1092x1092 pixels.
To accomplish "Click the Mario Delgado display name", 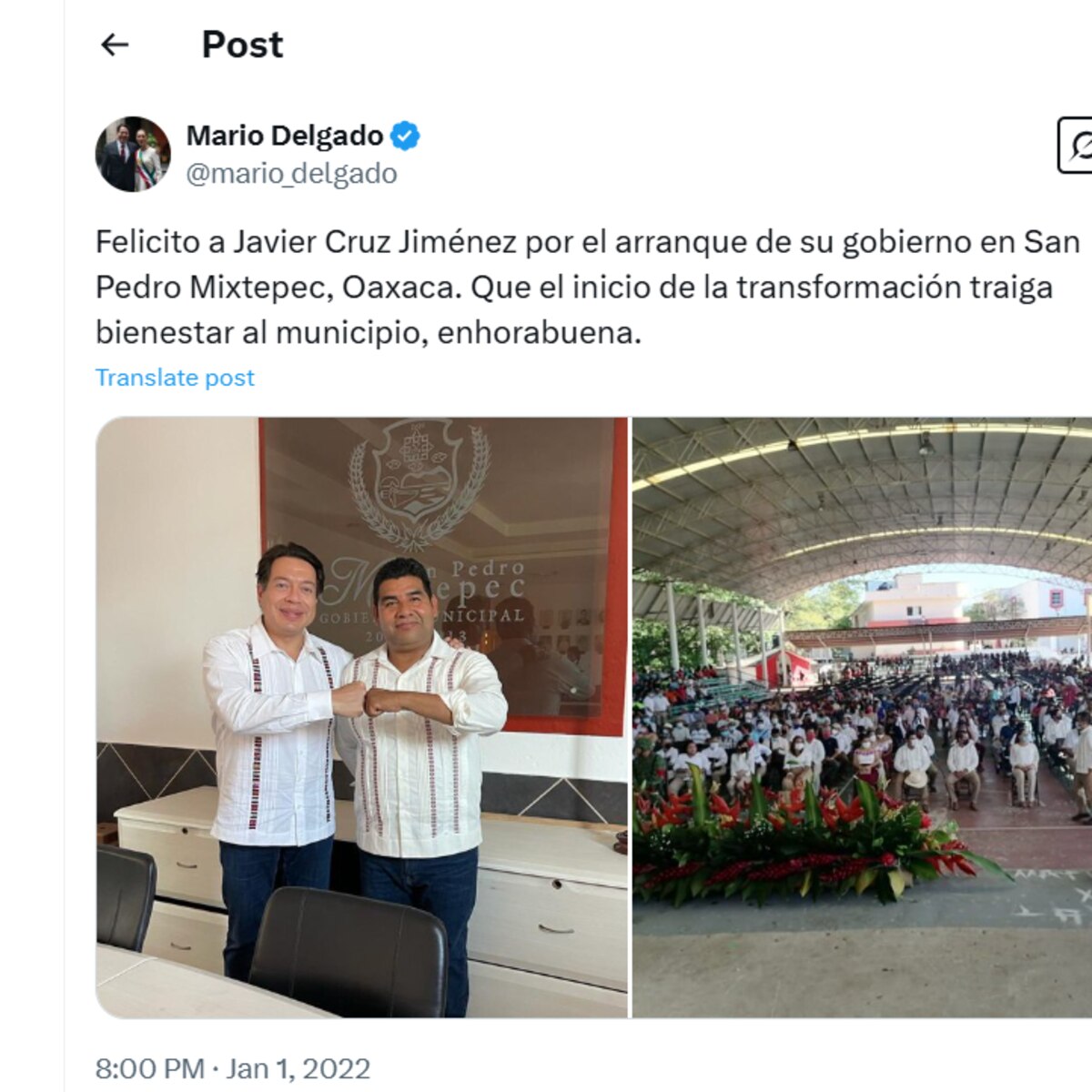I will click(x=285, y=136).
